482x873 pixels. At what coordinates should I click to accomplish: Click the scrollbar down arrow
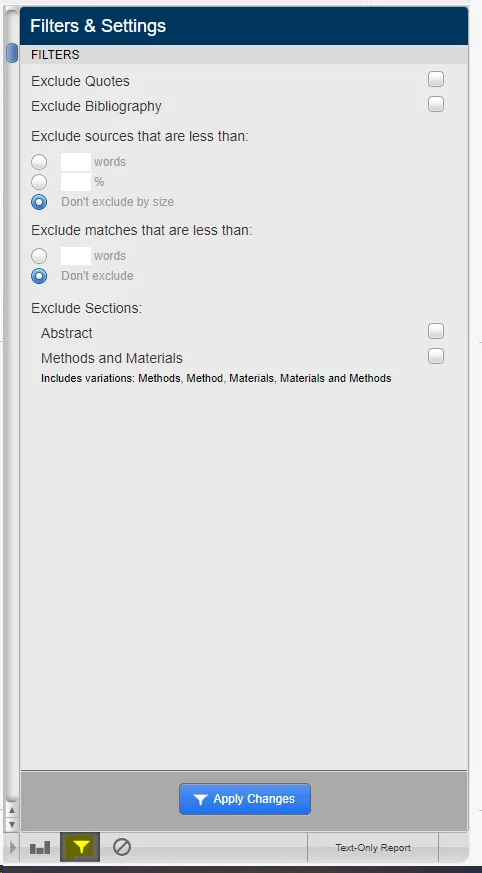click(x=12, y=823)
